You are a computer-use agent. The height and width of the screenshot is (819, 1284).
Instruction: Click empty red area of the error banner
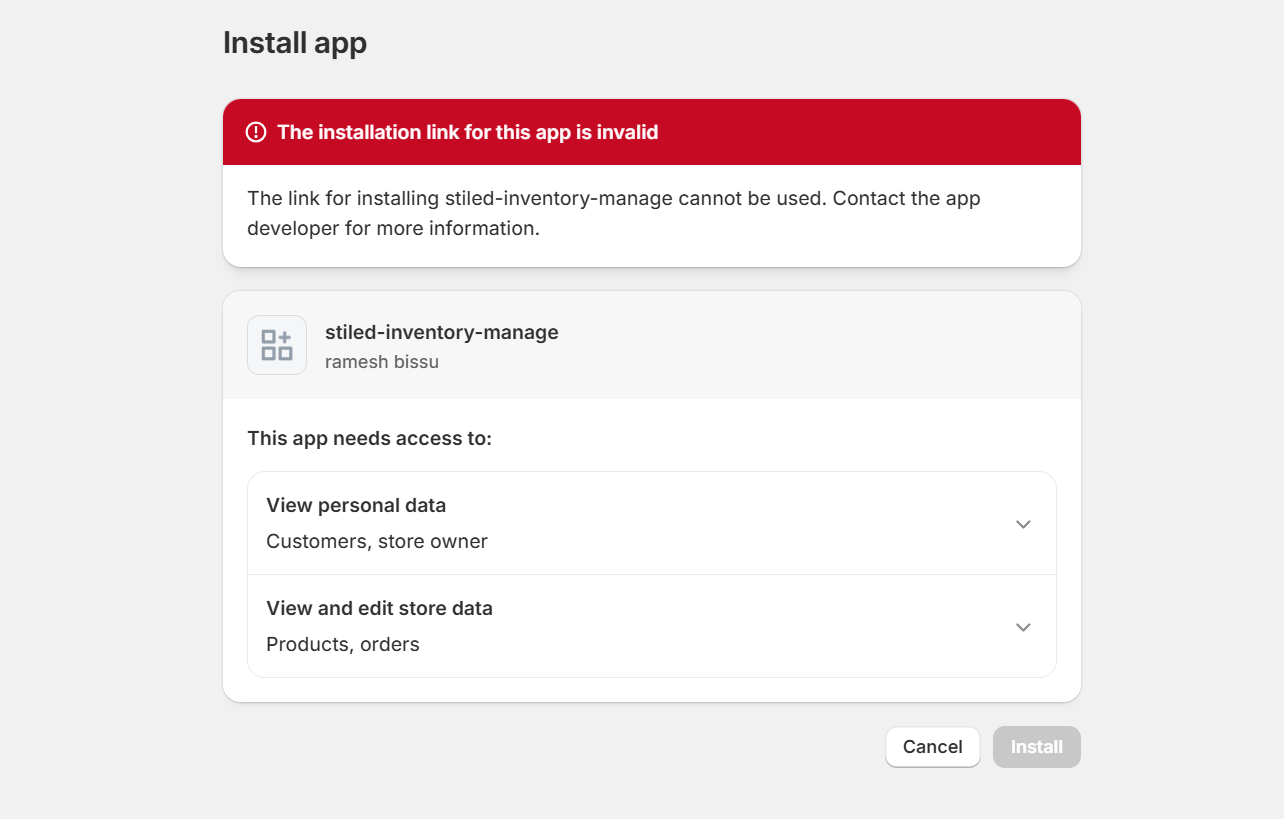(x=870, y=132)
